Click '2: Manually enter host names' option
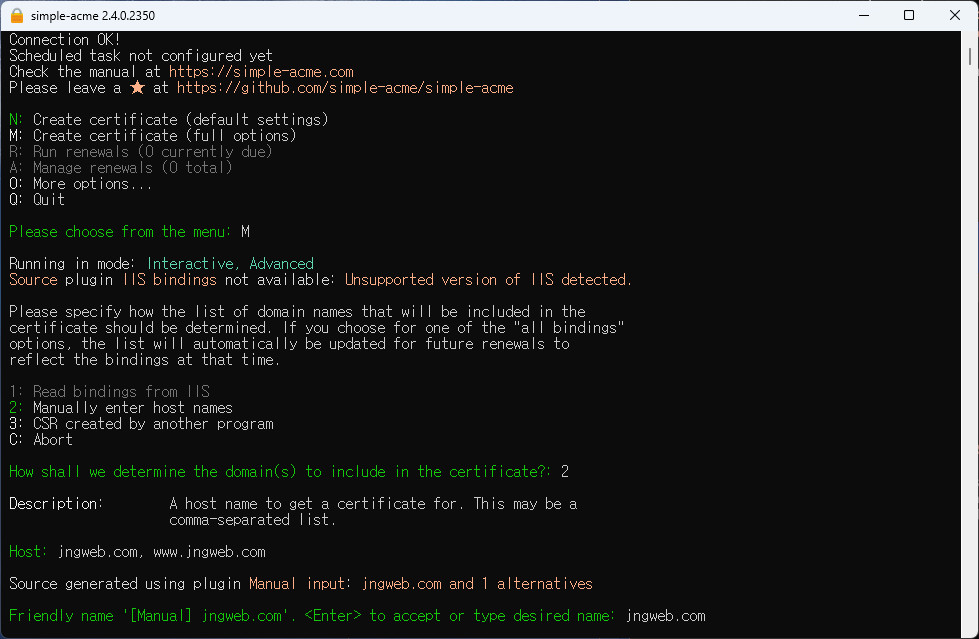 pyautogui.click(x=121, y=408)
